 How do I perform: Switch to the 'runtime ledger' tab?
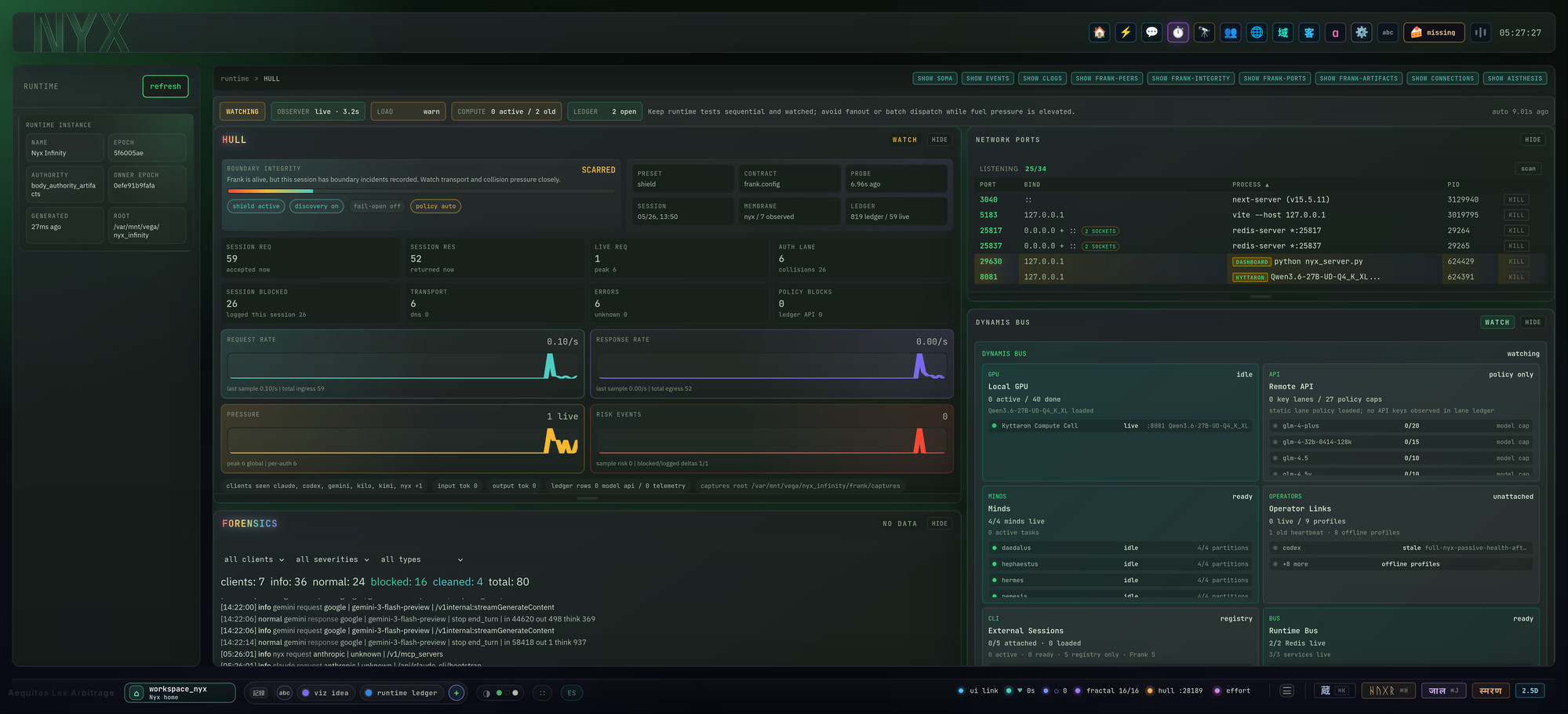(401, 693)
